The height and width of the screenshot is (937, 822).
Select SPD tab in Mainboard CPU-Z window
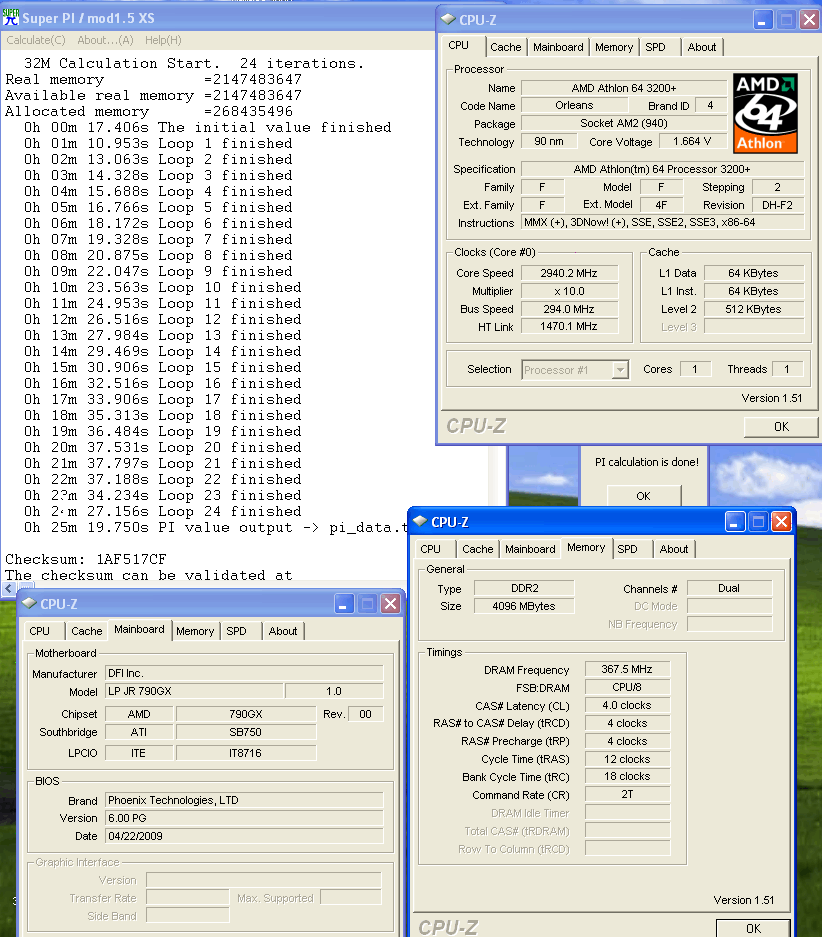coord(236,631)
